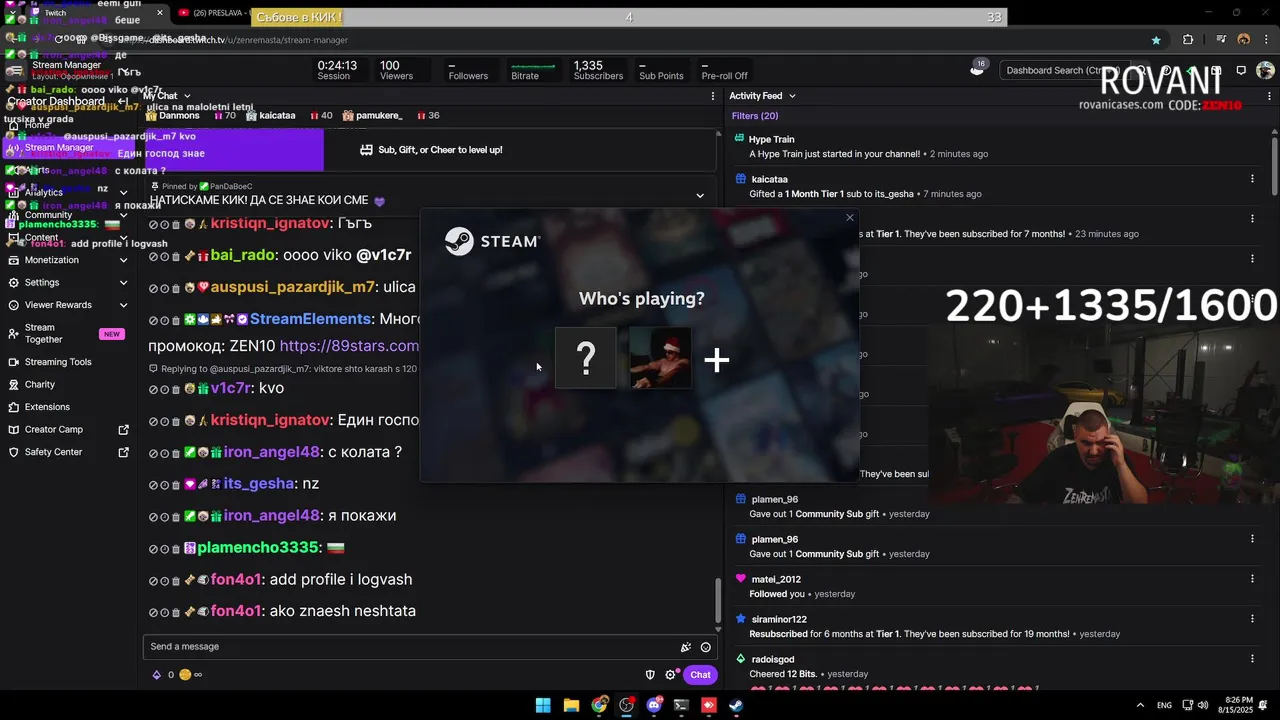
Task: Send message with the Chat button
Action: pos(700,675)
